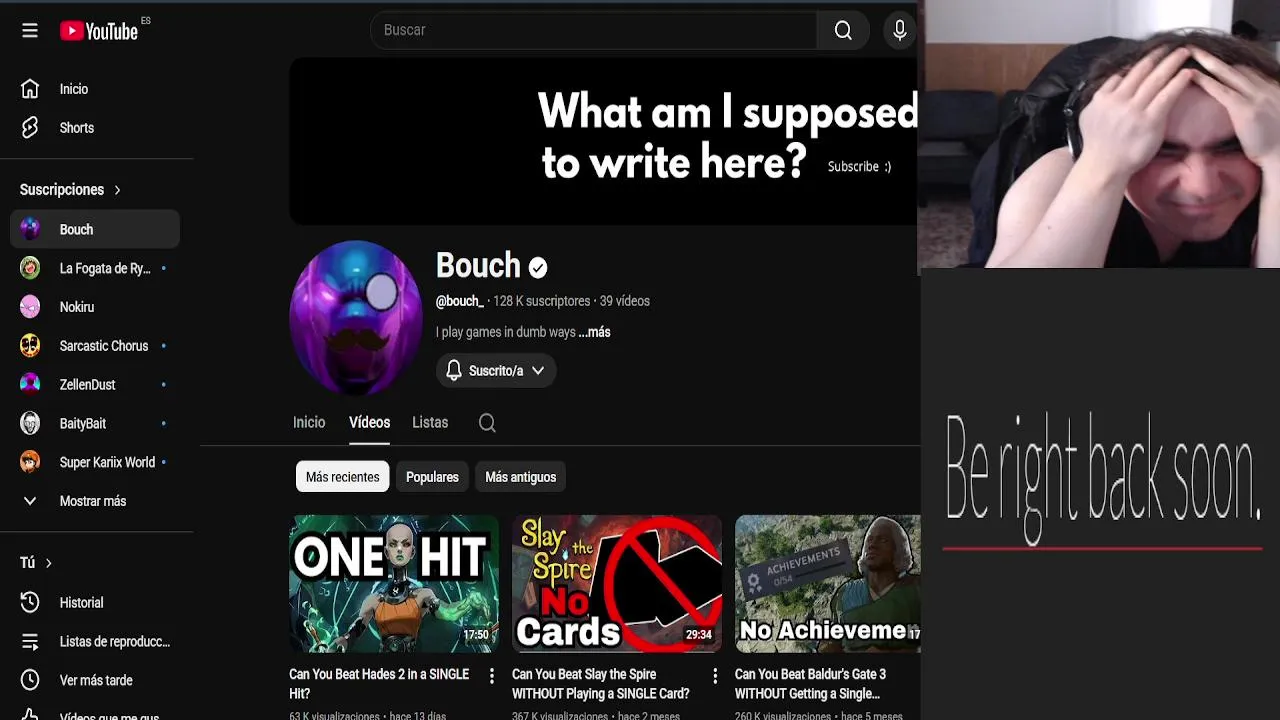Open Nokiru channel avatar
Screen dimensions: 1280x720
point(30,307)
